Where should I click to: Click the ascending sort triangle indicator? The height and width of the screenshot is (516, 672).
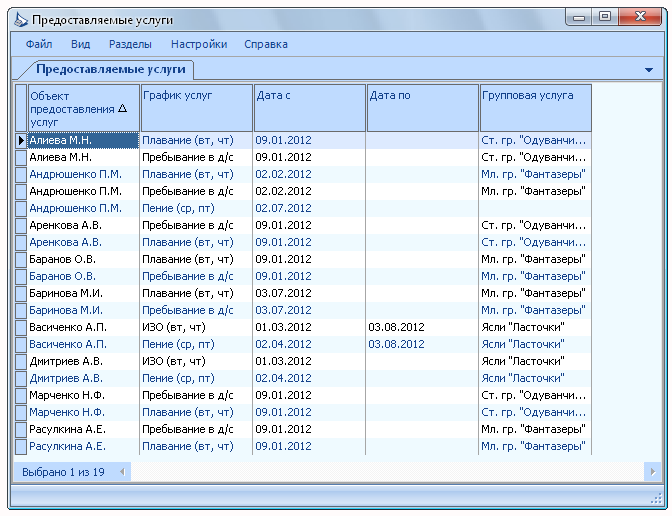[123, 108]
